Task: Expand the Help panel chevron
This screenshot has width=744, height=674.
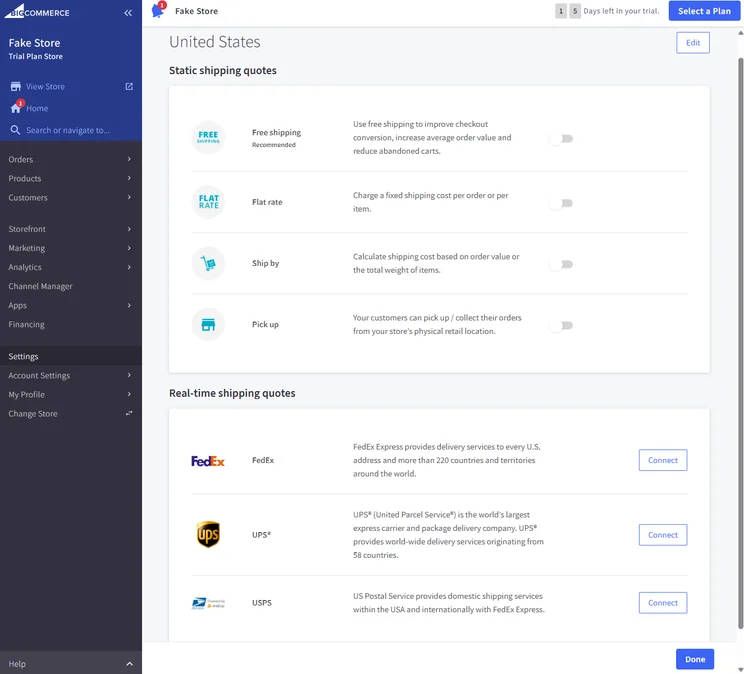Action: point(130,664)
